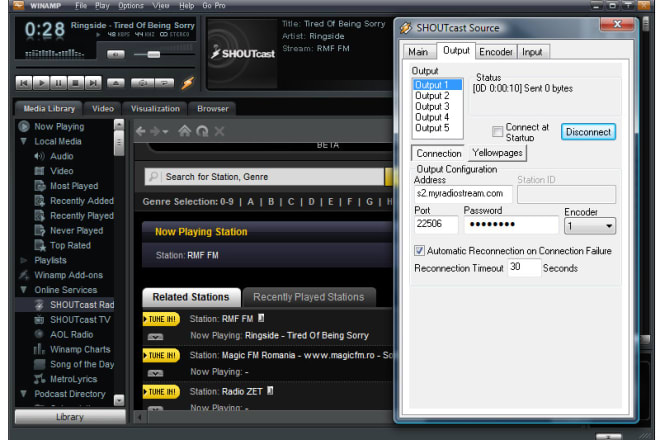The height and width of the screenshot is (440, 660).
Task: Select AOL Radio in Online Services
Action: (71, 334)
